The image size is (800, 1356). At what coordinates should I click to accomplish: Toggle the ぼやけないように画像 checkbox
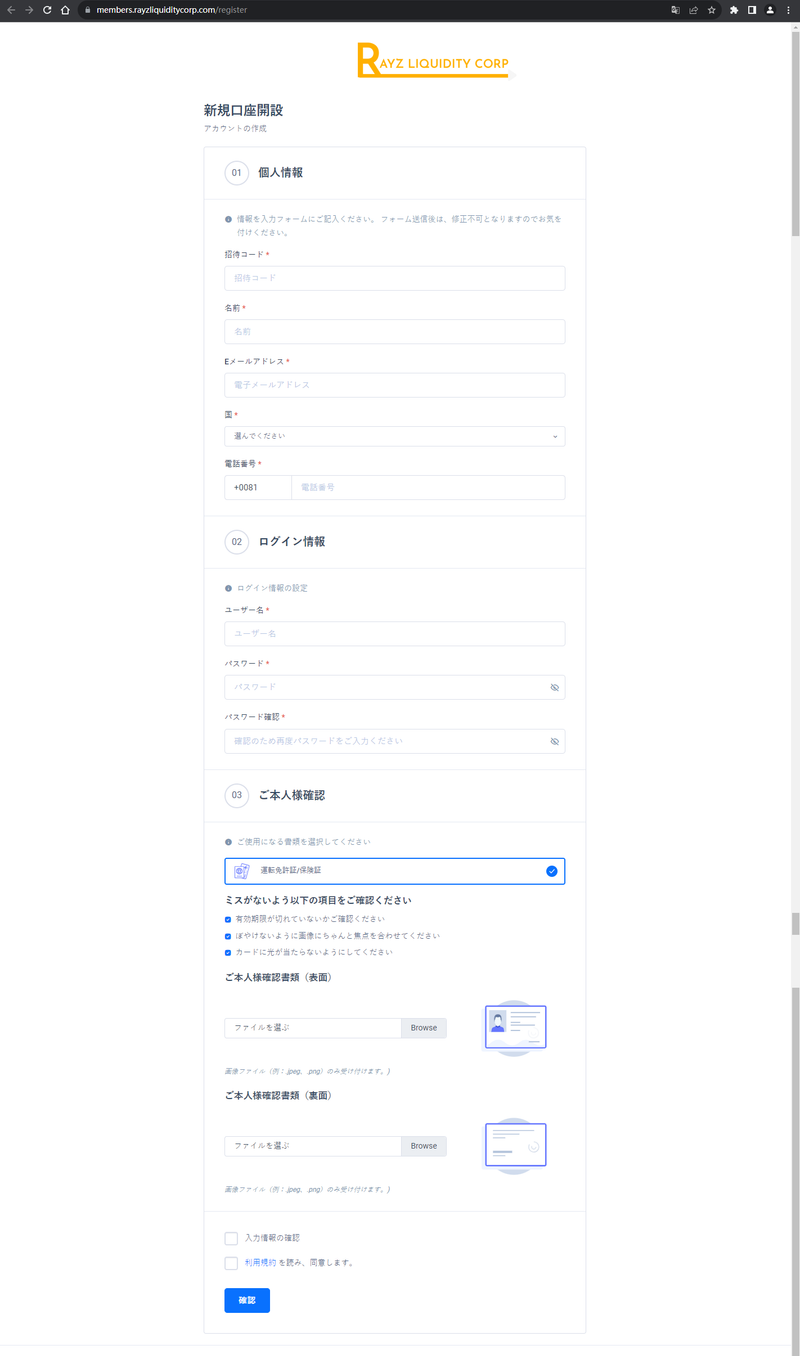pyautogui.click(x=228, y=936)
